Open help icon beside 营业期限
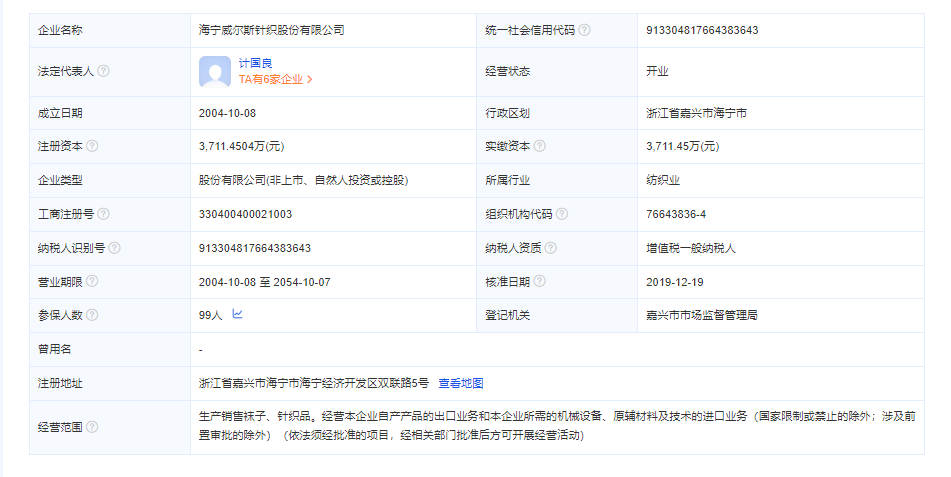The height and width of the screenshot is (477, 951). click(92, 281)
